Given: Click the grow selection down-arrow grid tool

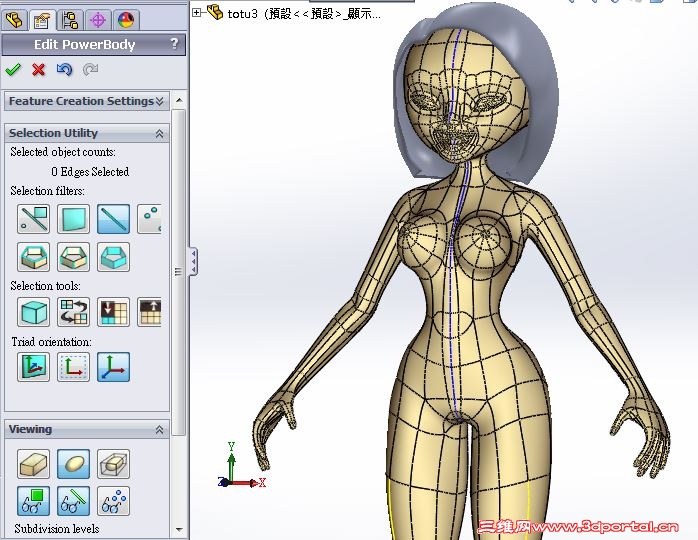Looking at the screenshot, I should point(114,312).
